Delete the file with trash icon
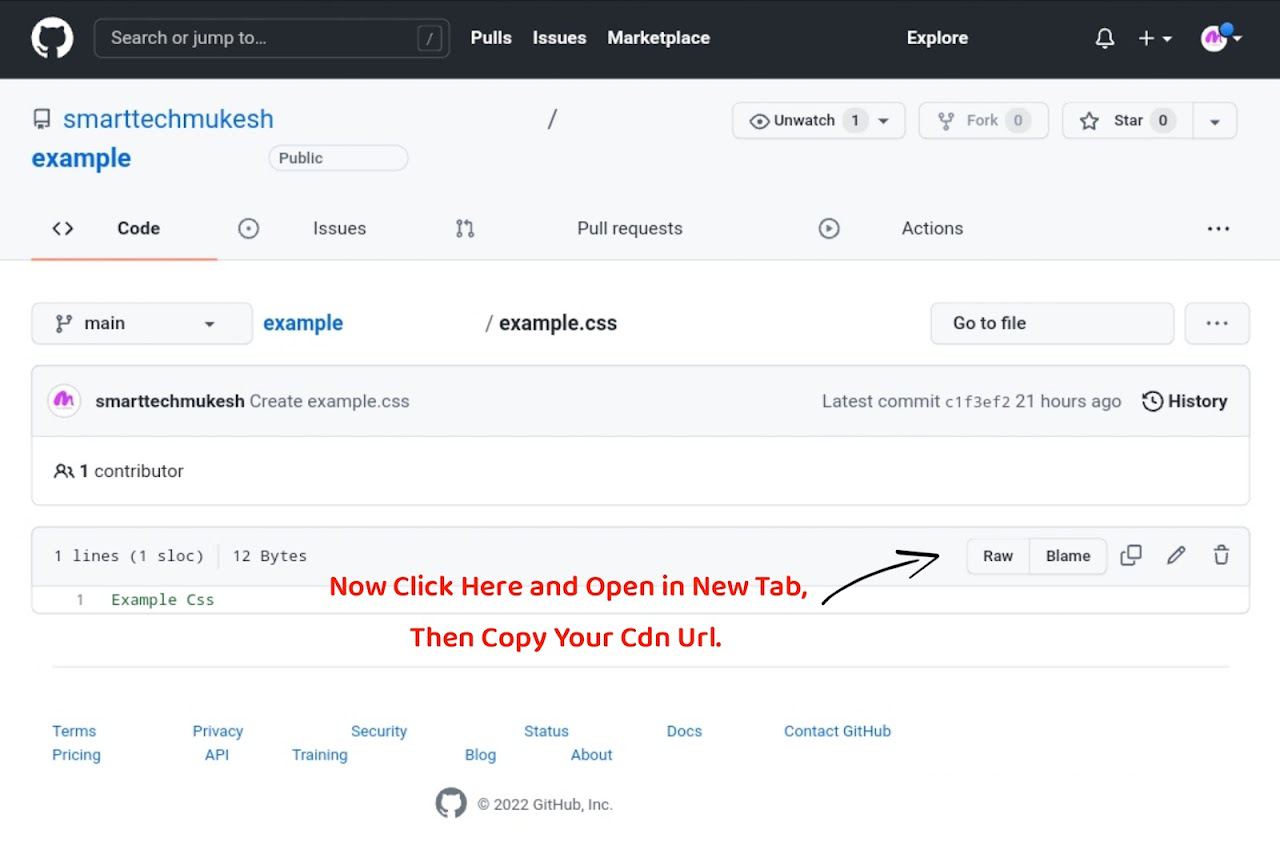This screenshot has height=850, width=1280. pyautogui.click(x=1221, y=555)
